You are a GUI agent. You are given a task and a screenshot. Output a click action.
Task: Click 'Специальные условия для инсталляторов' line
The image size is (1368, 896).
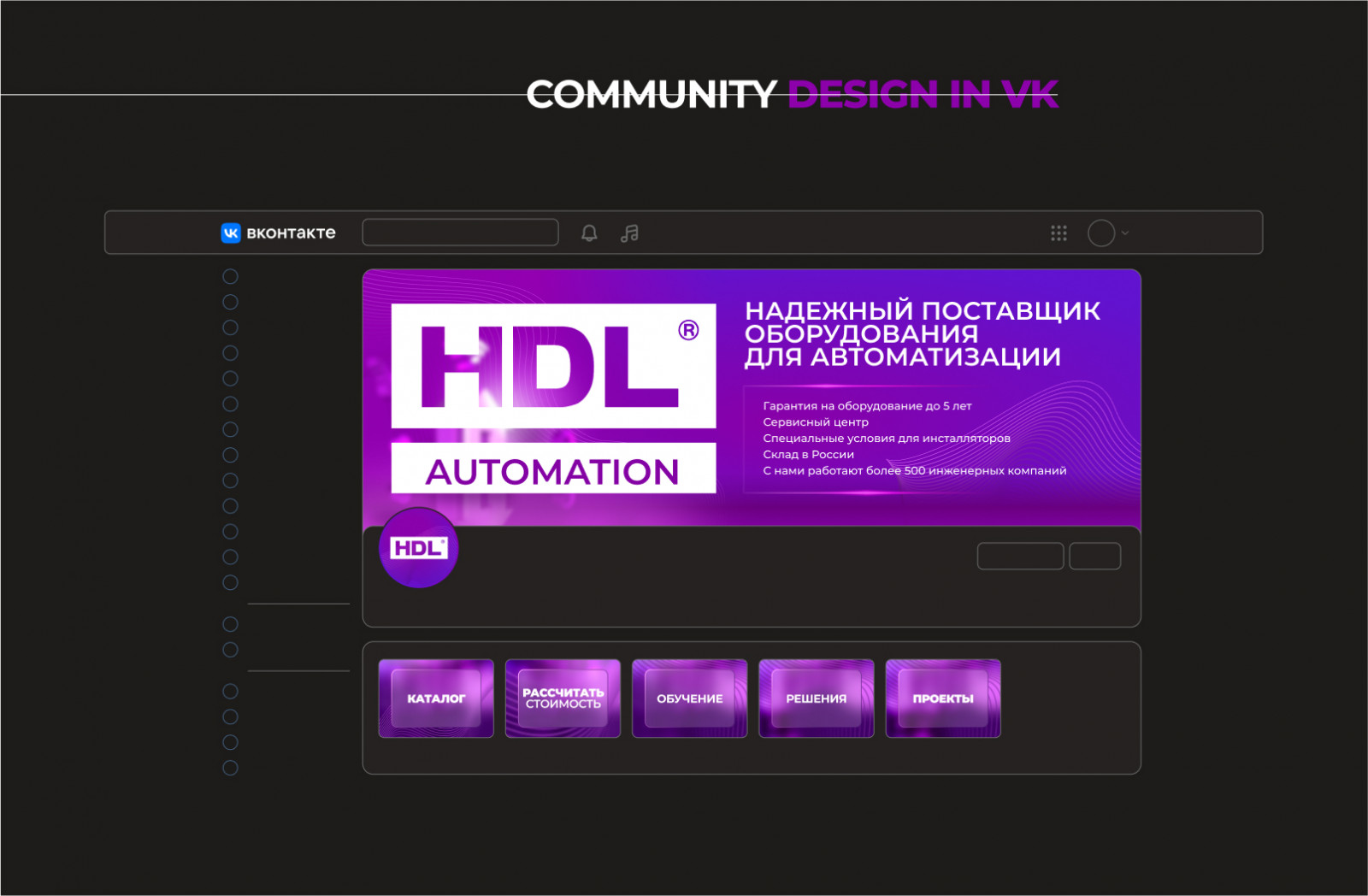click(887, 439)
